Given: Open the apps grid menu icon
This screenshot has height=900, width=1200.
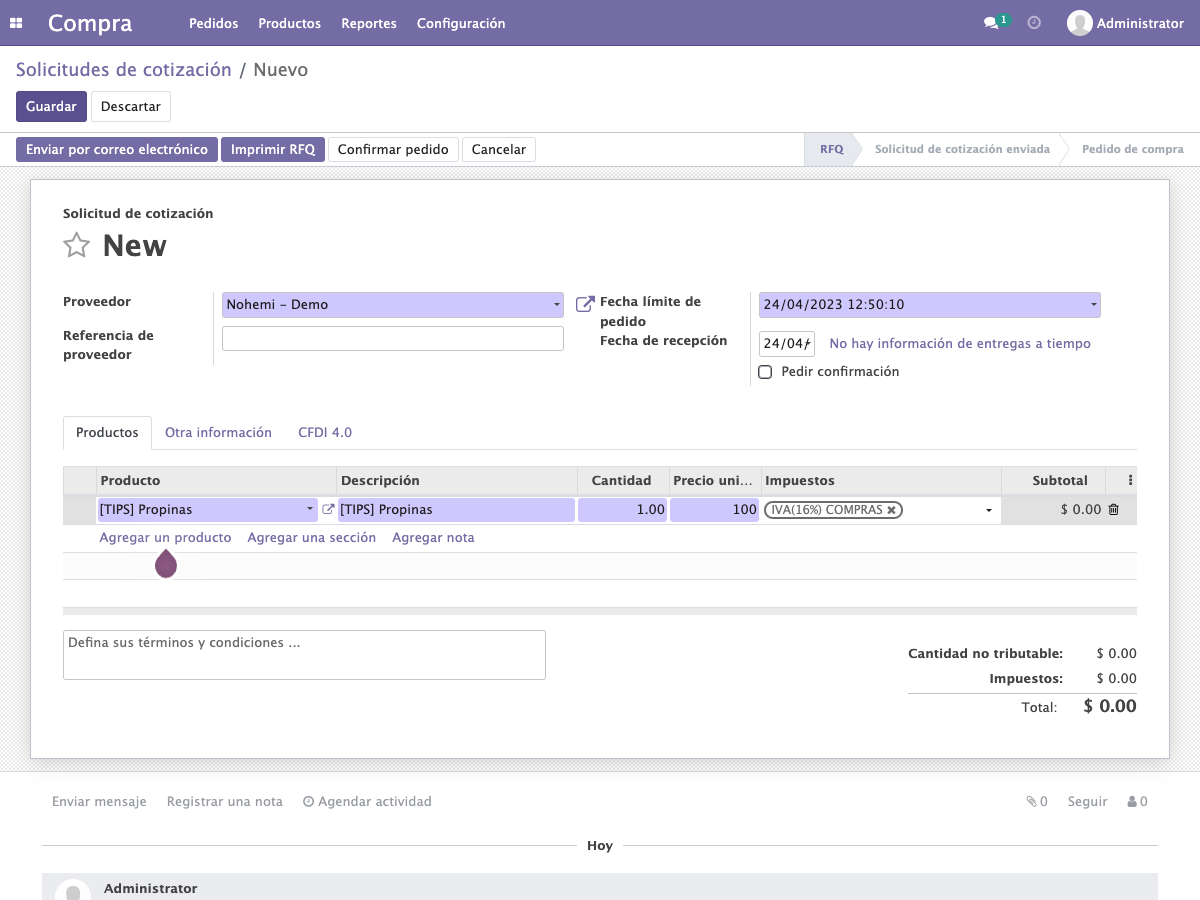Looking at the screenshot, I should coord(16,23).
